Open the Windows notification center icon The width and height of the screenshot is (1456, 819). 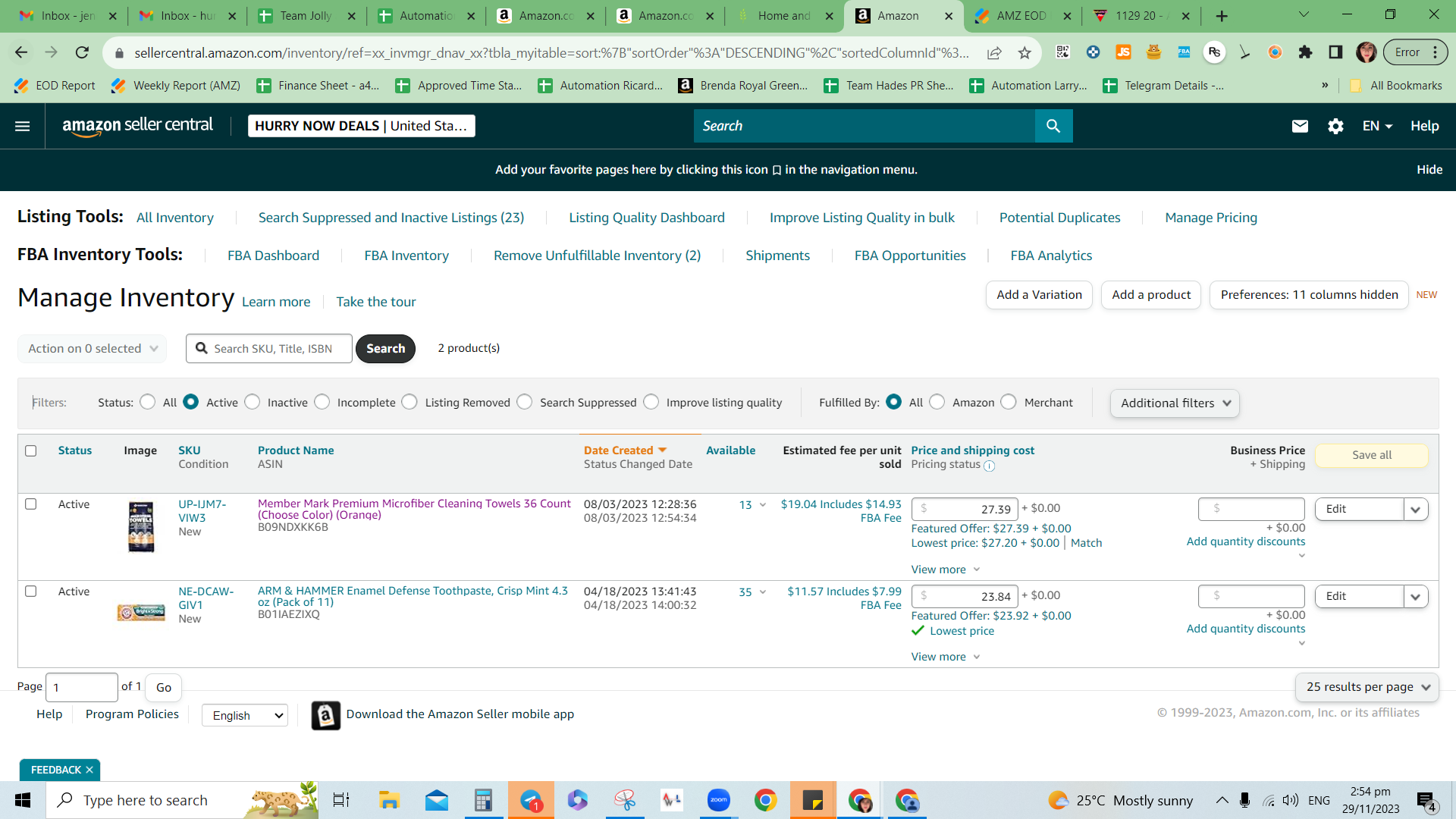coord(1426,800)
